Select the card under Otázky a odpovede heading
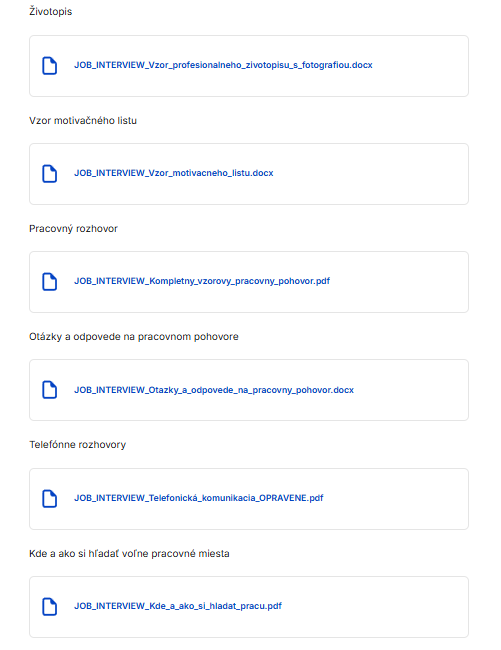Image resolution: width=501 pixels, height=650 pixels. (249, 390)
